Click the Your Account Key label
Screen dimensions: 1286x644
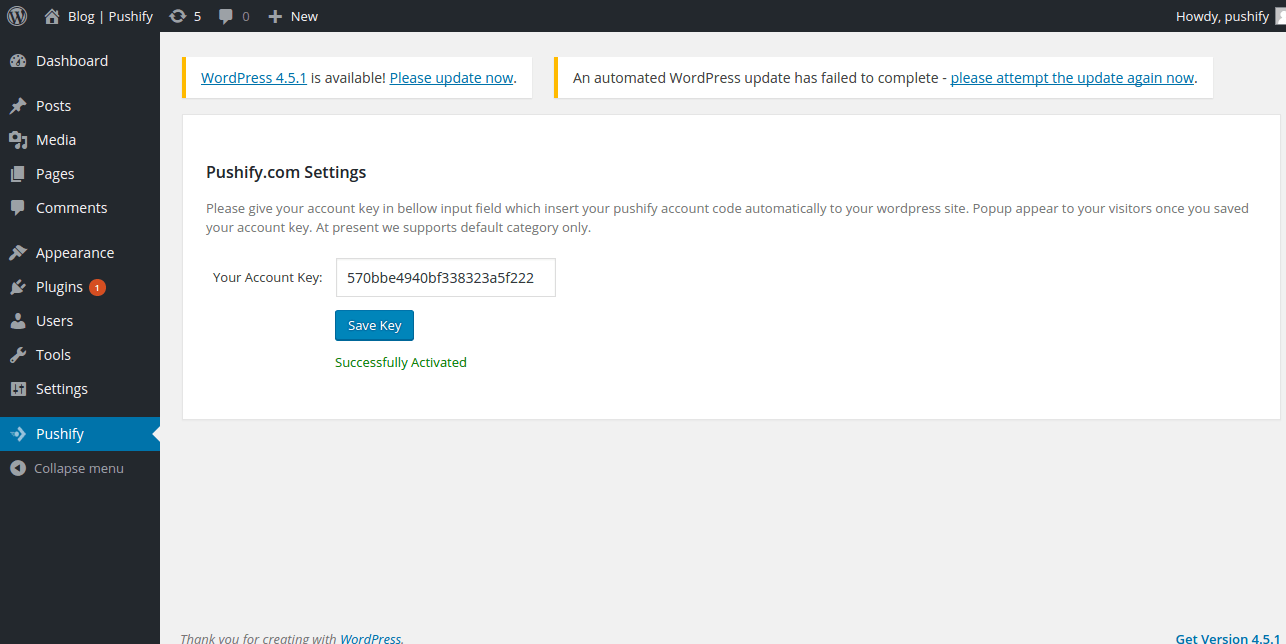268,277
